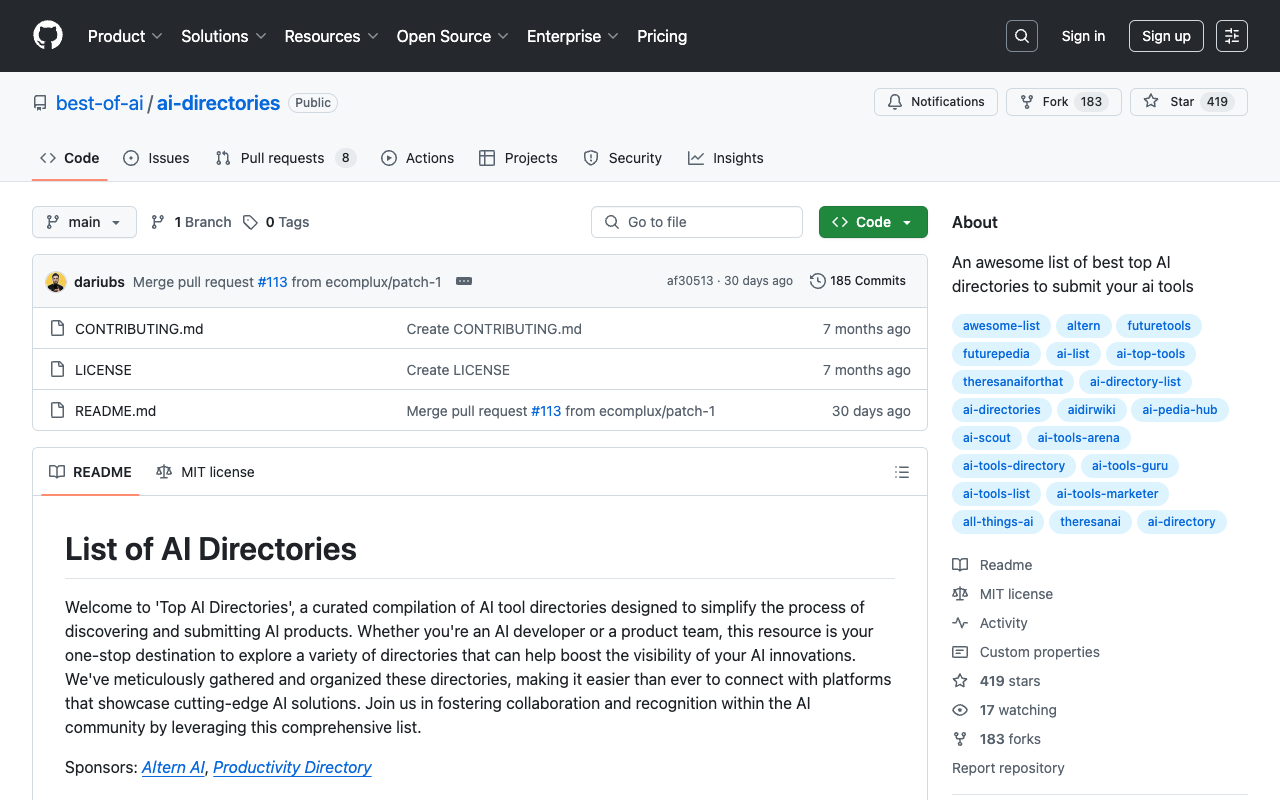This screenshot has height=800, width=1280.
Task: Click the bell icon in the Notifications button
Action: 895,102
